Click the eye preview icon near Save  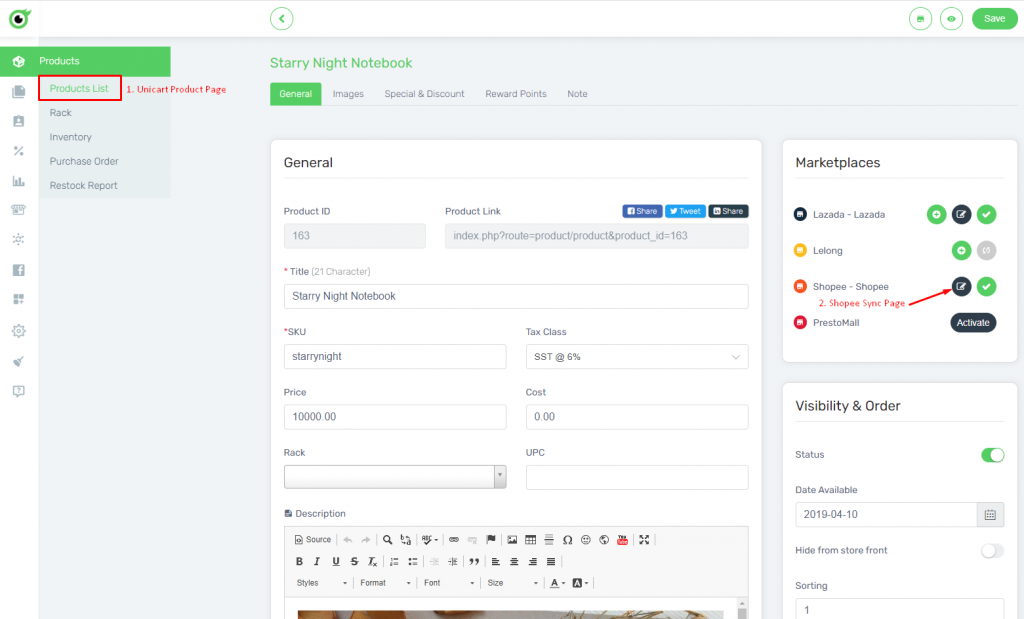pos(951,18)
